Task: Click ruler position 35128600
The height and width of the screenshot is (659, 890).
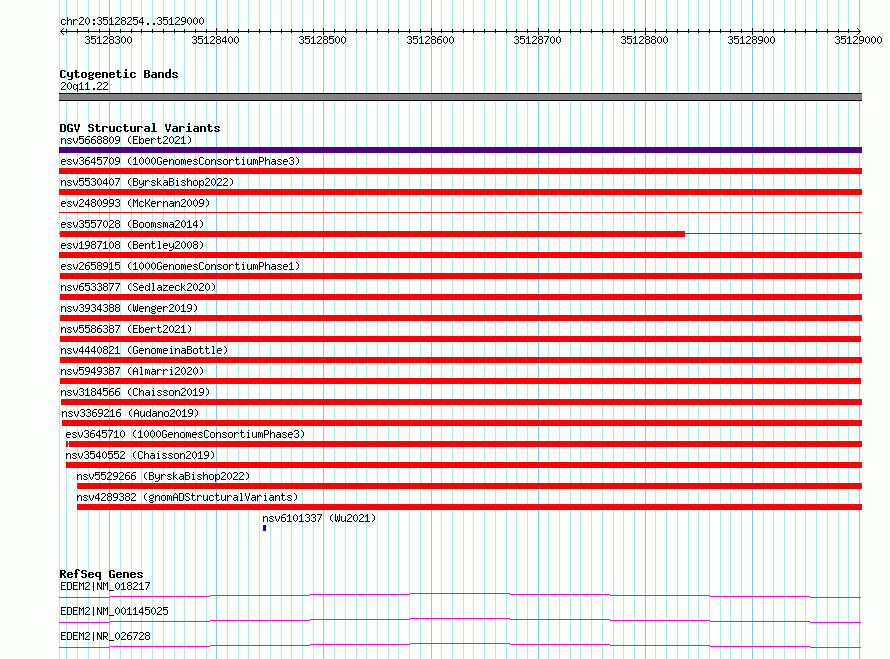Action: [430, 40]
